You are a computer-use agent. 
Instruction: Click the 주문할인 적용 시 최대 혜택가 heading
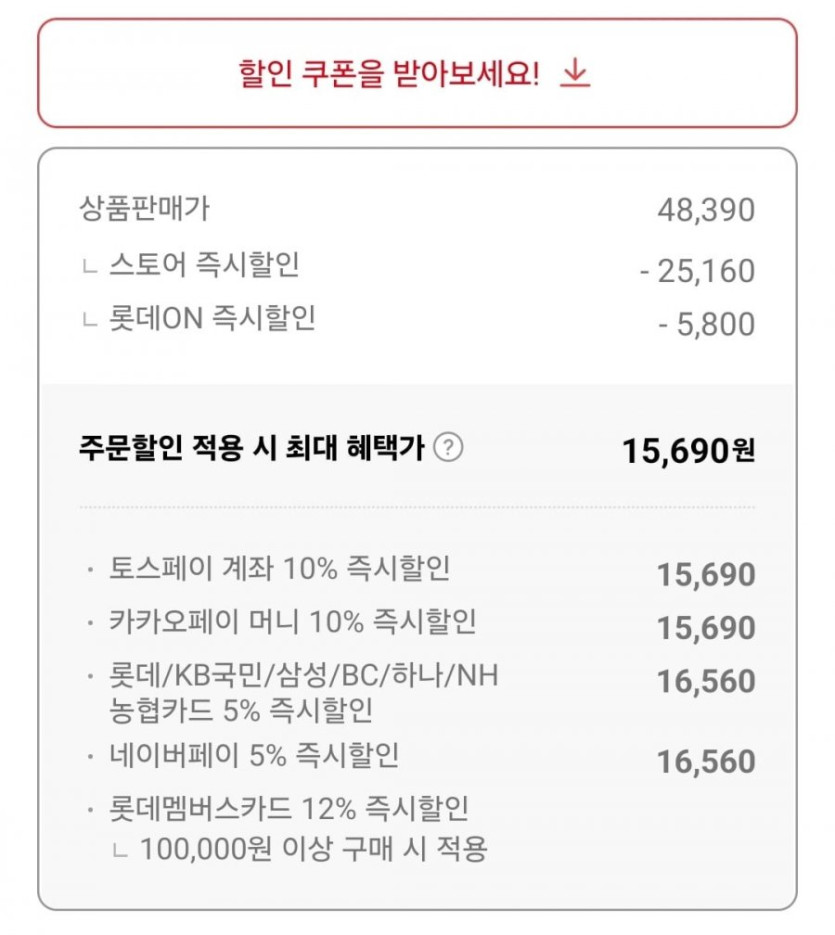tap(256, 448)
